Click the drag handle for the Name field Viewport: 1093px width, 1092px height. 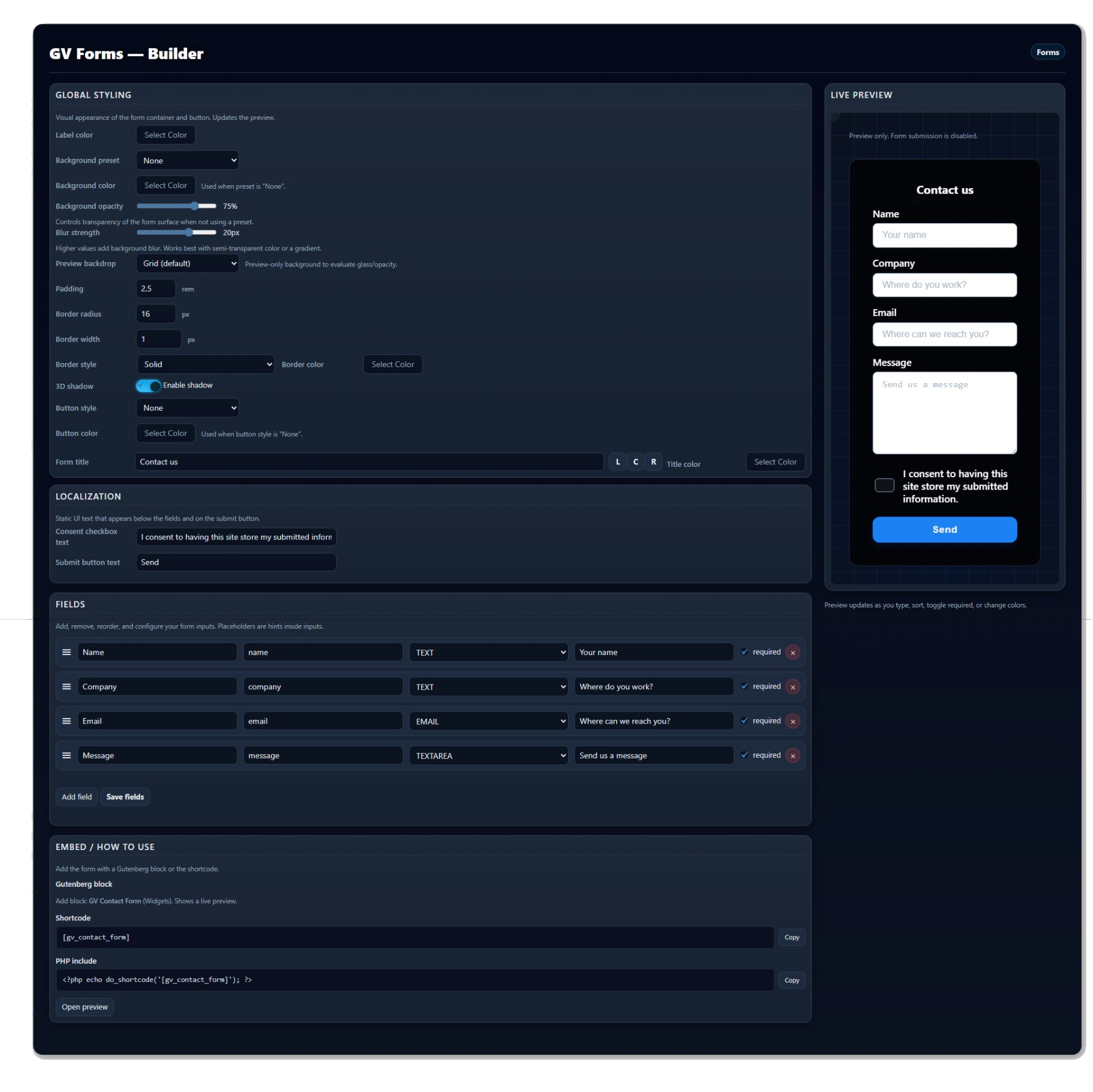(67, 652)
